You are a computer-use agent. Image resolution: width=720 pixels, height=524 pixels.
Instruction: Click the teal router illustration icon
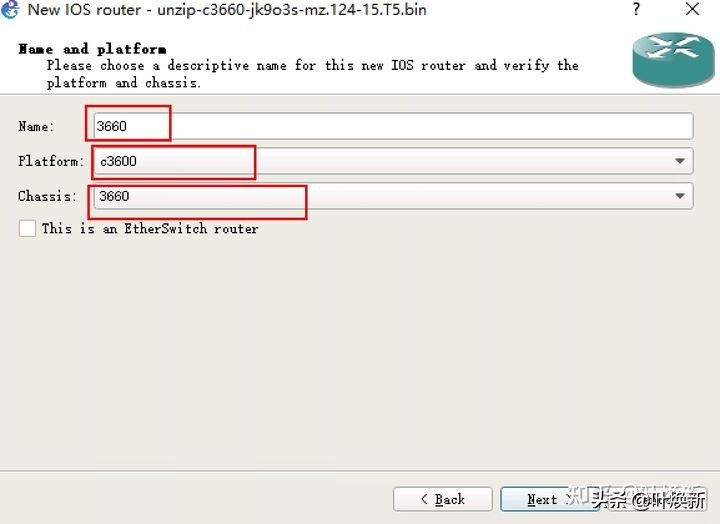[x=673, y=60]
